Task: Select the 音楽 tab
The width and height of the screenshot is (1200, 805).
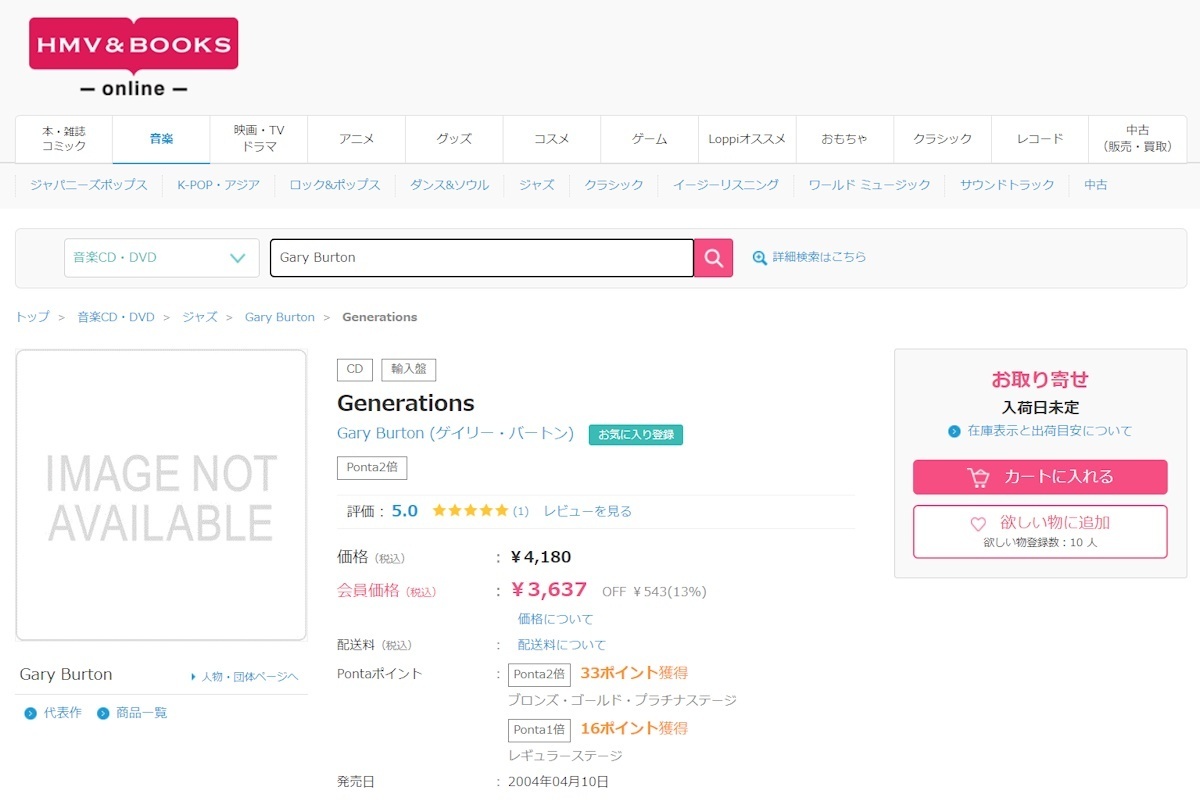Action: (x=161, y=139)
